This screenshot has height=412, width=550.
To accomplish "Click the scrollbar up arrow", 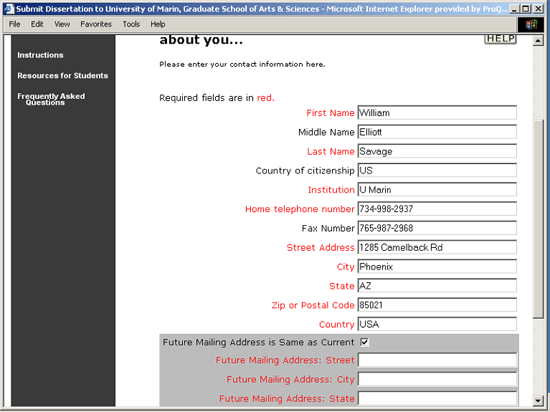I will [x=538, y=41].
